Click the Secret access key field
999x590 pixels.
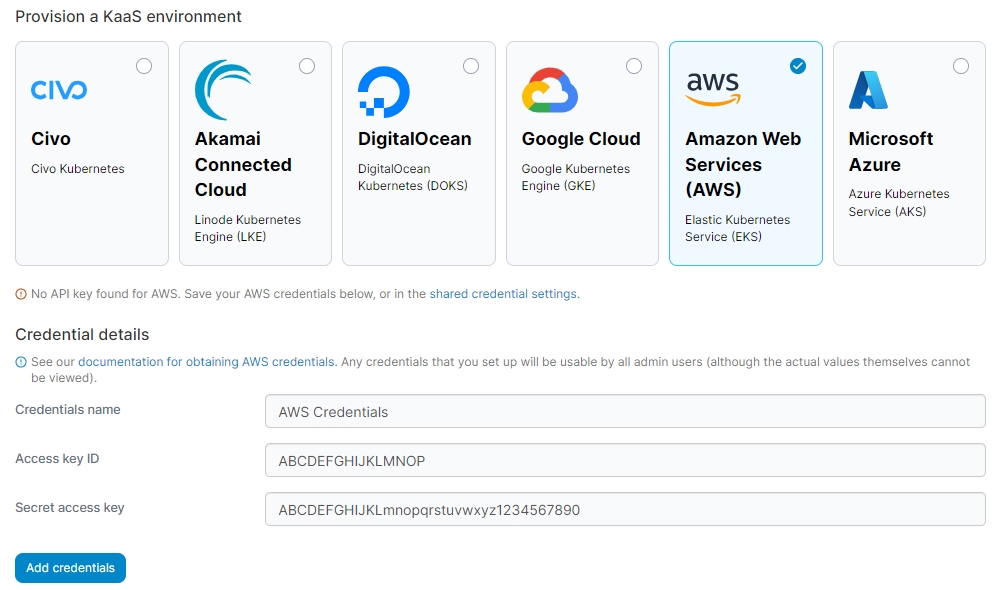pos(625,509)
